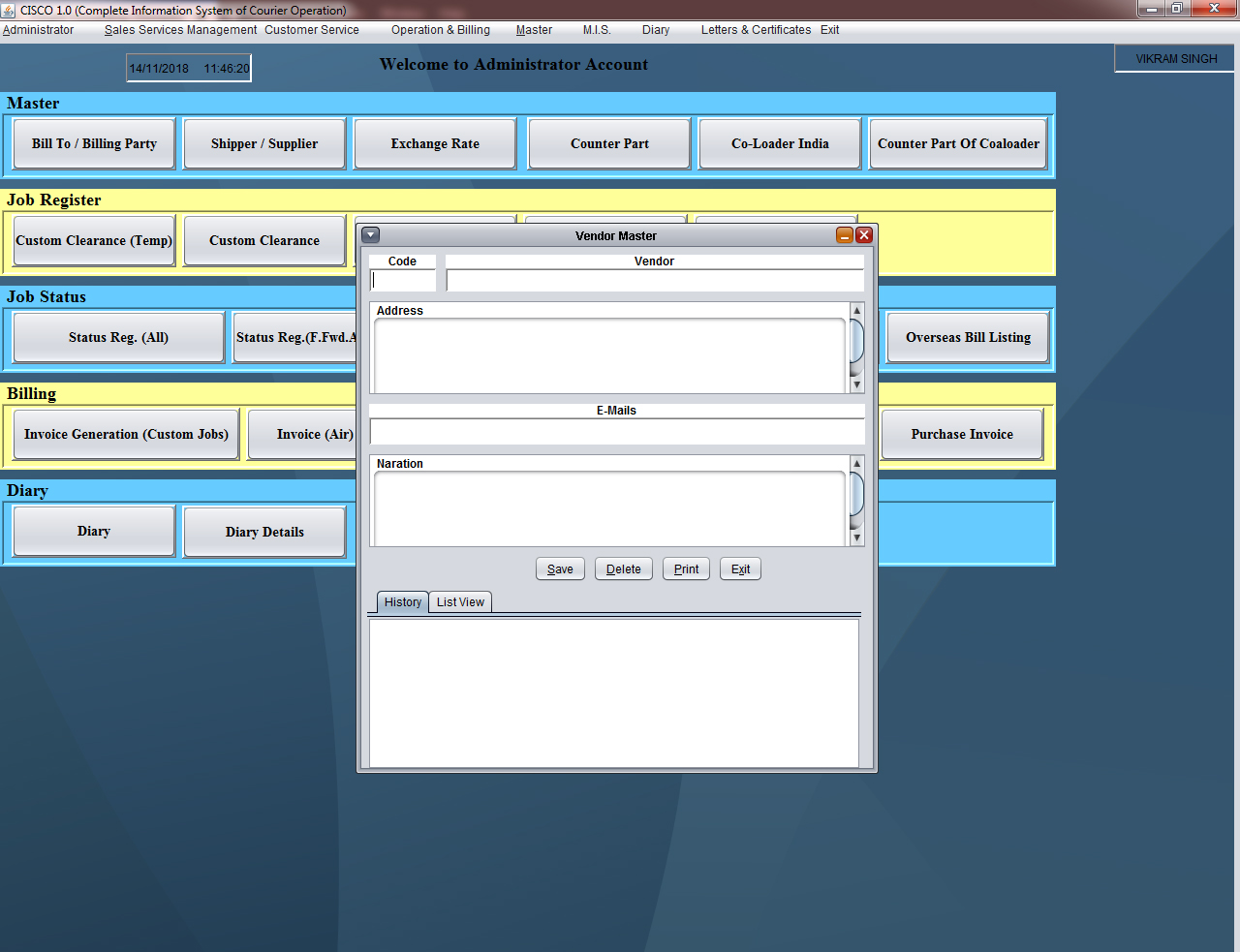Minimize the Vendor Master dialog with the orange icon

click(x=845, y=235)
